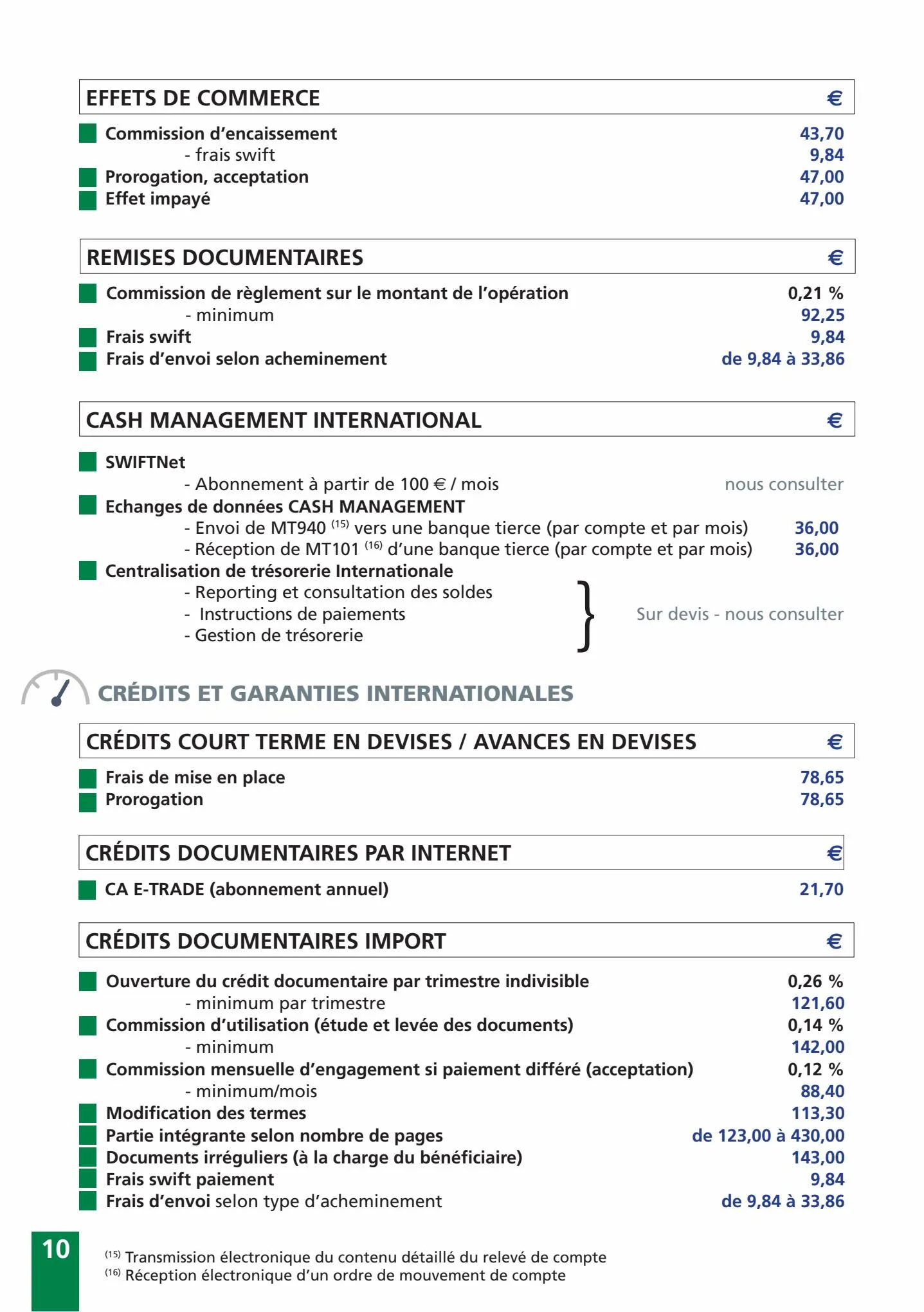Select the 'REMISES DOCUMENTAIRES' heading

point(225,257)
